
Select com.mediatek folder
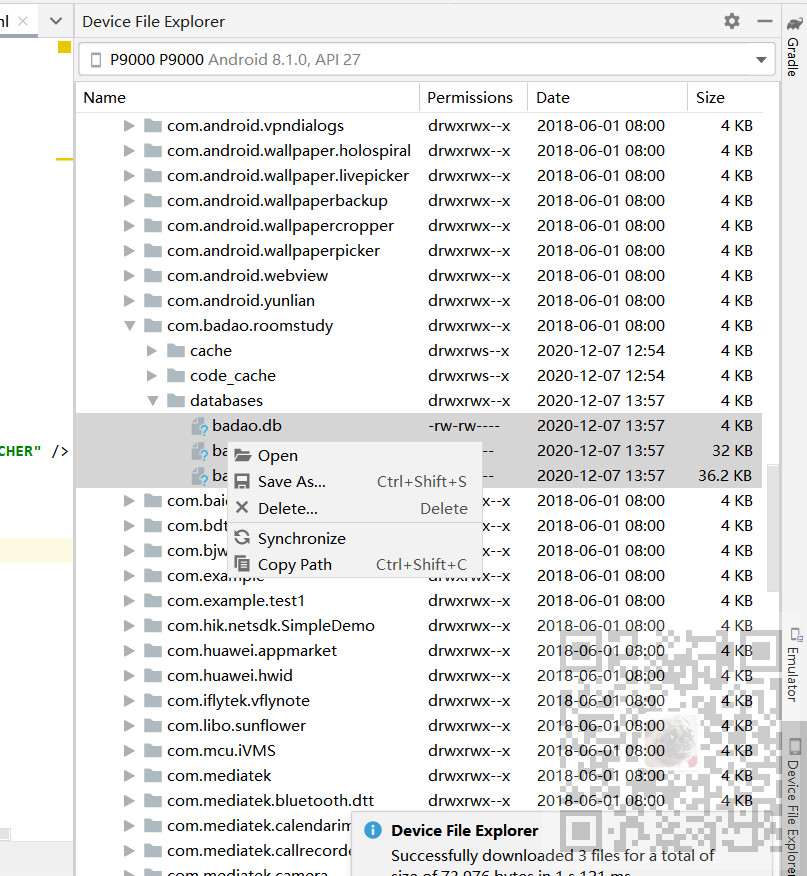point(219,775)
